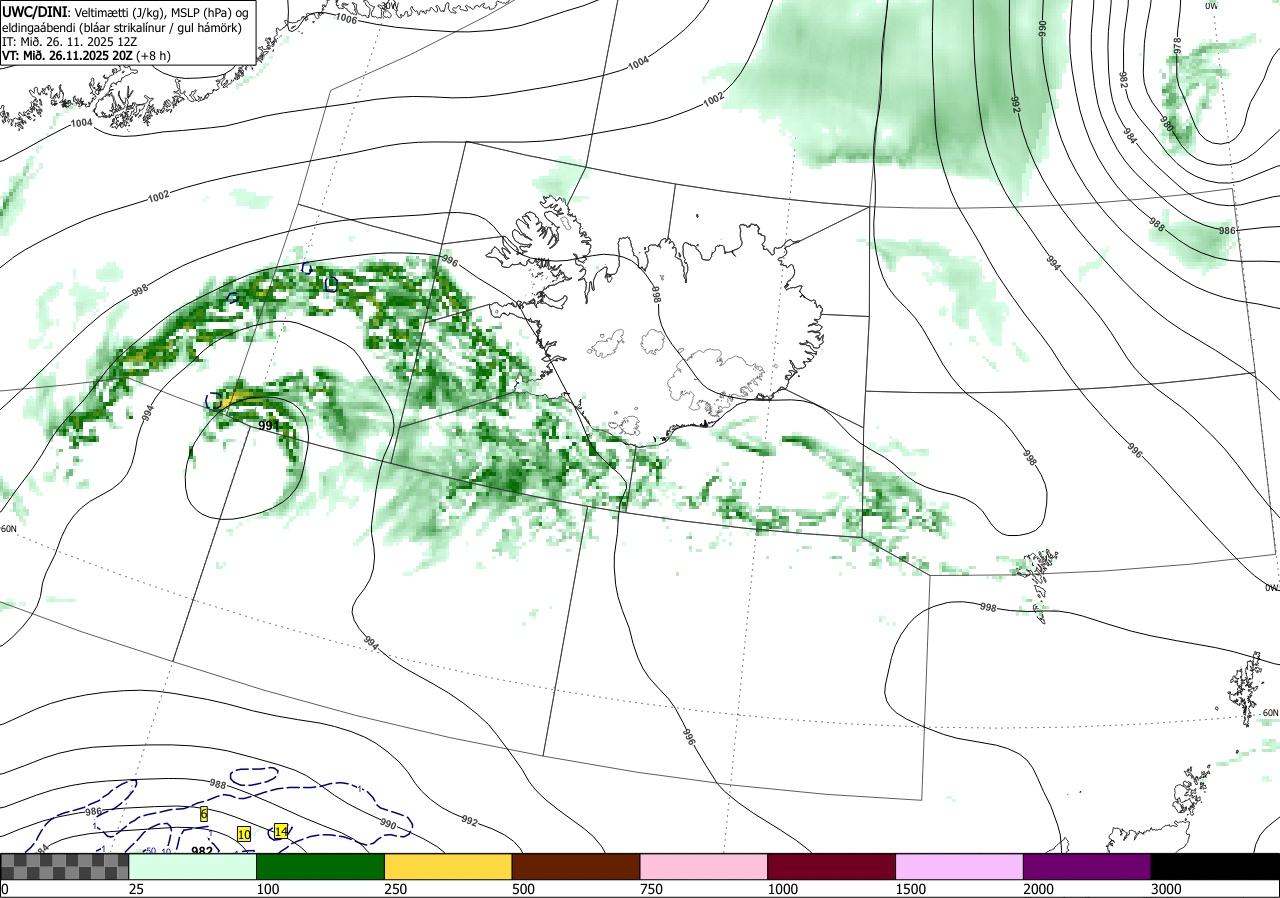This screenshot has width=1280, height=898.
Task: Click the lilac 1500–2000 legend swatch
Action: point(960,866)
